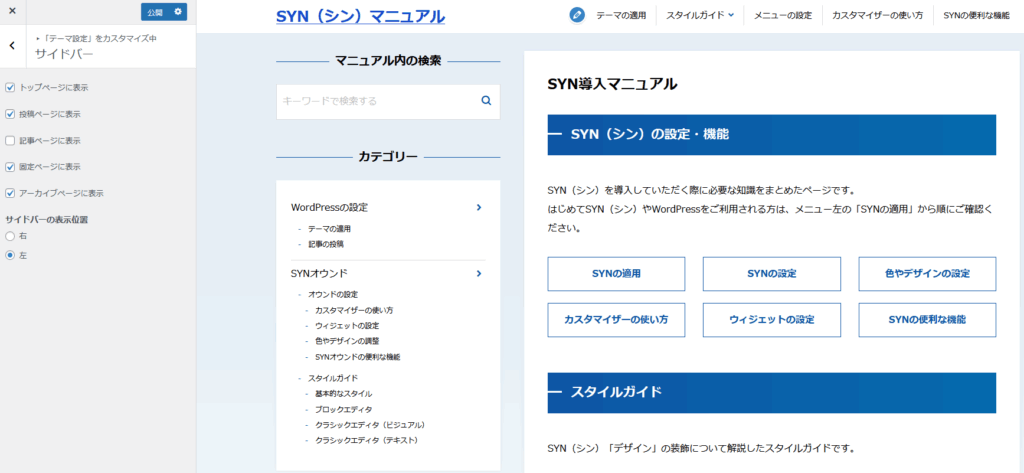This screenshot has height=473, width=1024.
Task: Open クラシックエディタ（テキスト） category item
Action: click(366, 440)
